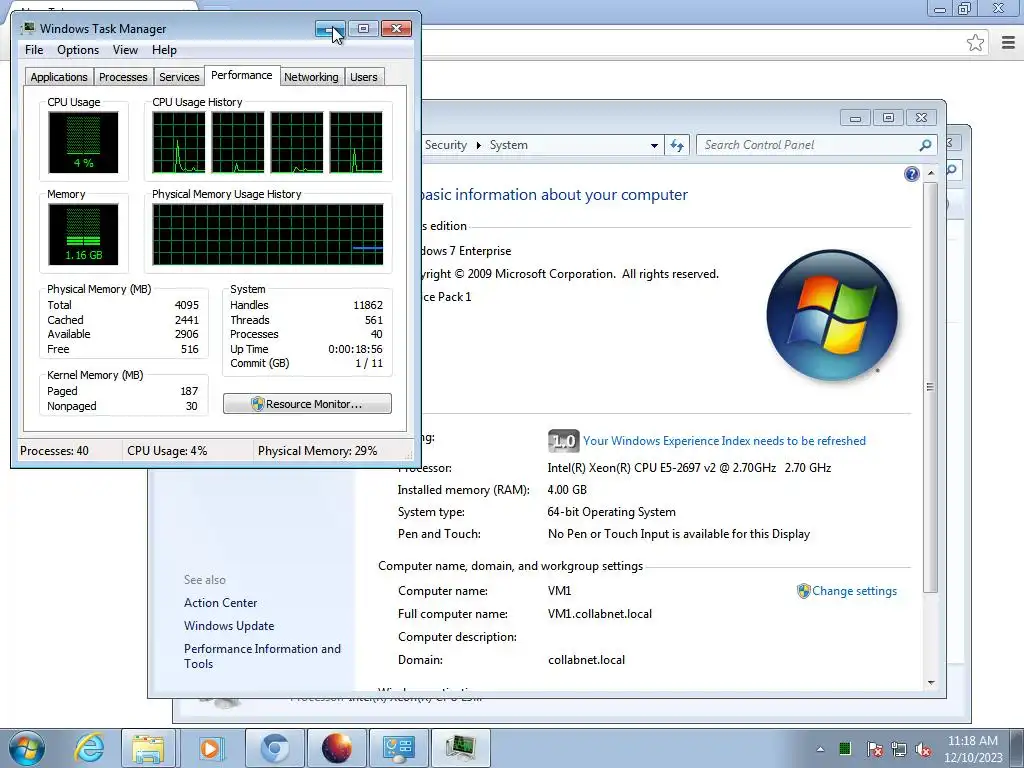The height and width of the screenshot is (768, 1024).
Task: Open Control Panel help question mark icon
Action: [912, 174]
